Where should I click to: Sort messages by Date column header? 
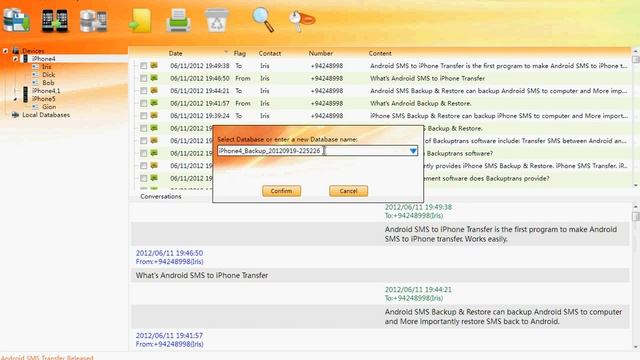tap(176, 53)
